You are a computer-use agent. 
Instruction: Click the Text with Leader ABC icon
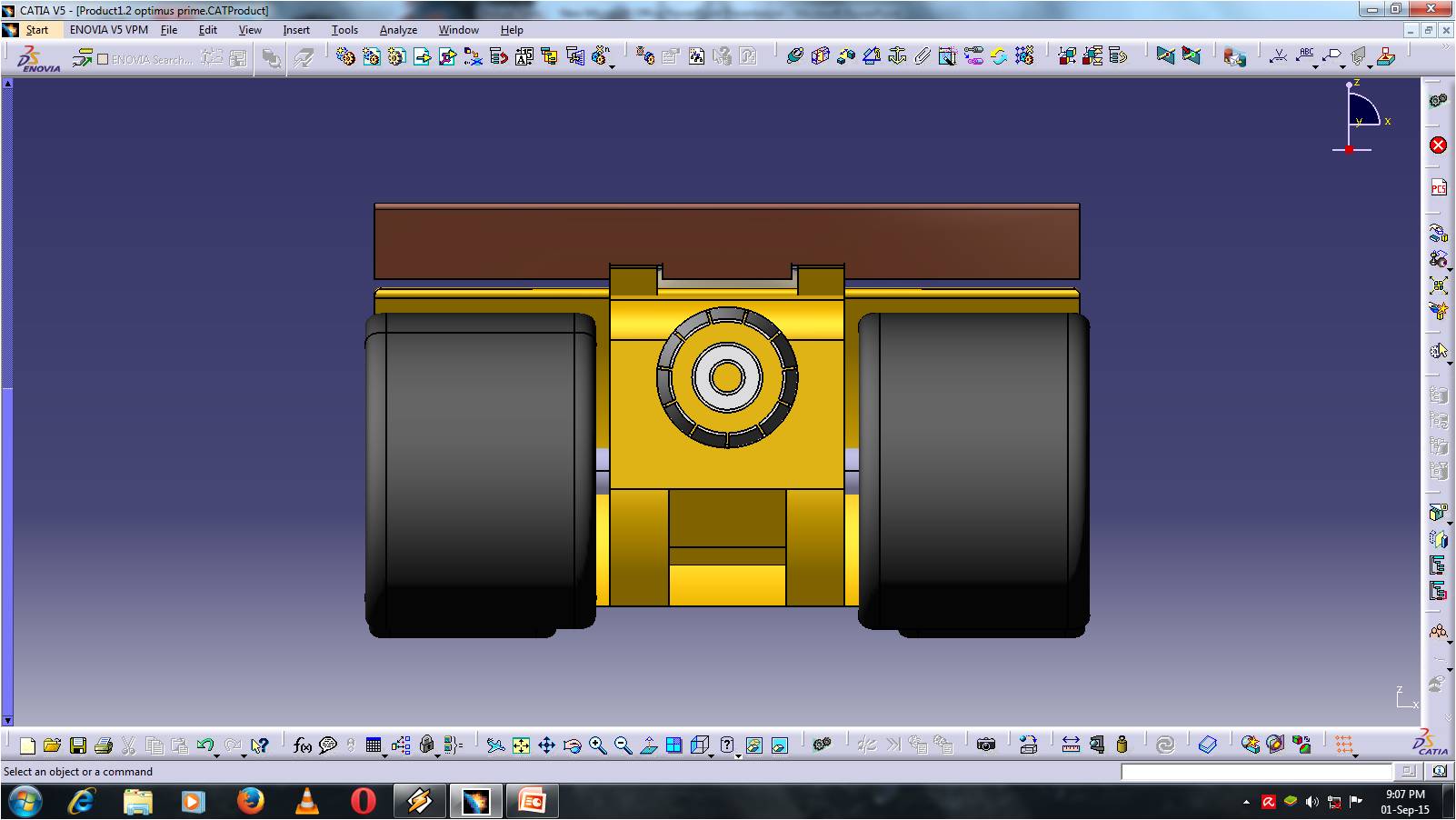[x=1305, y=55]
